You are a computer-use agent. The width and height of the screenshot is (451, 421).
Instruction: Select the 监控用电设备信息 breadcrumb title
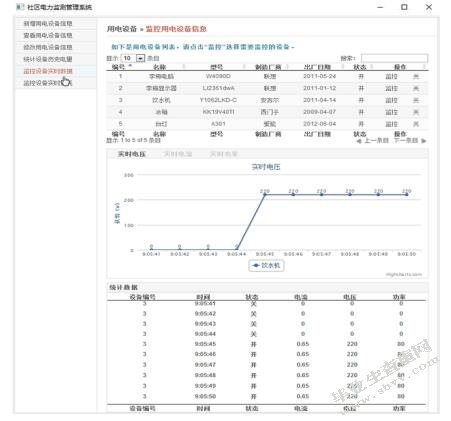(176, 29)
